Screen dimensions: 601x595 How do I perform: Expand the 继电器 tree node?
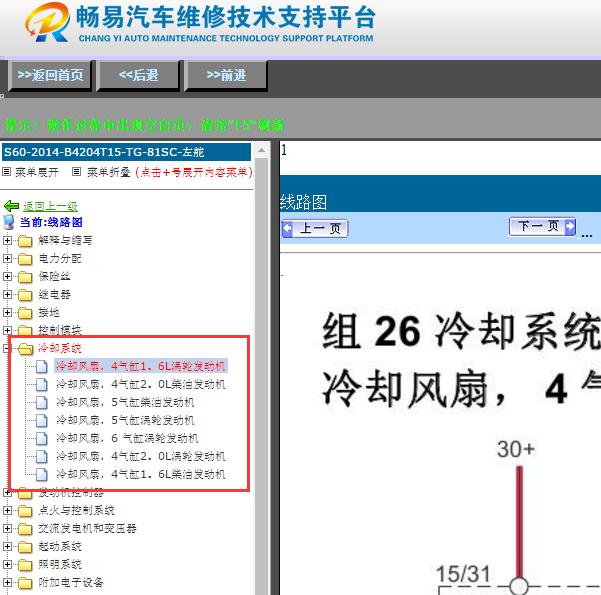7,294
